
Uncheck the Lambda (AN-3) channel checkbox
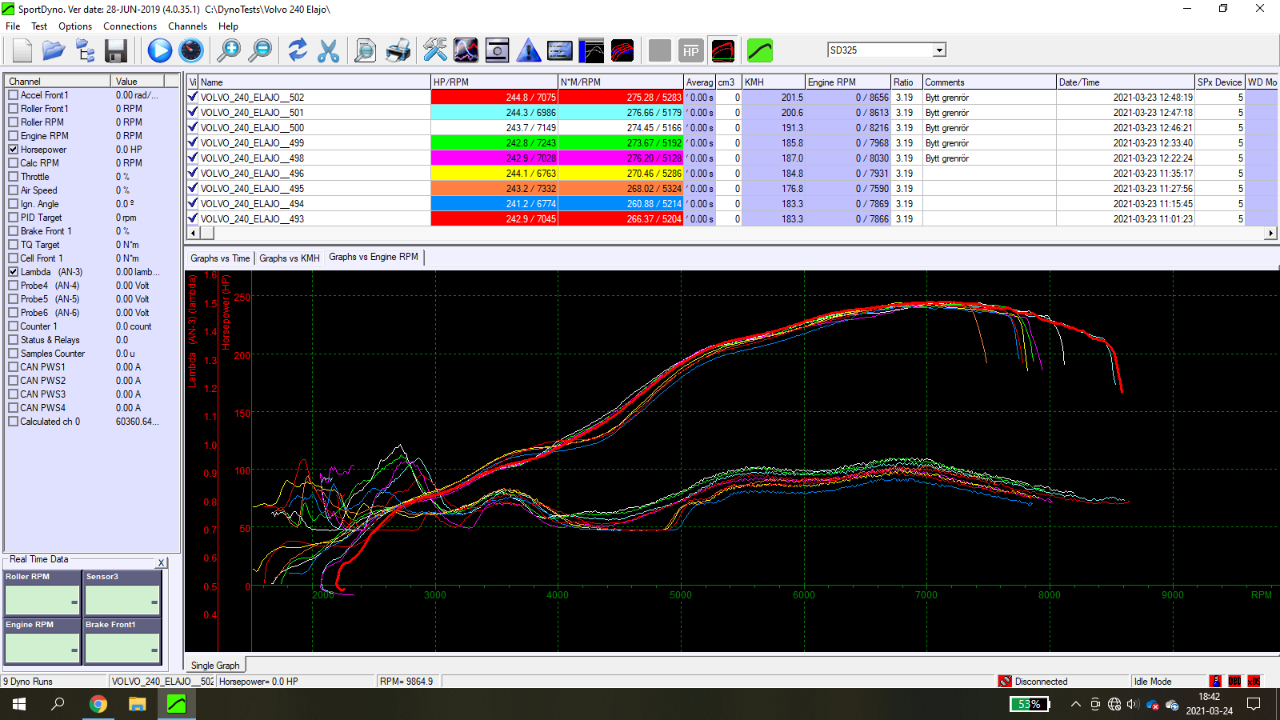point(13,272)
